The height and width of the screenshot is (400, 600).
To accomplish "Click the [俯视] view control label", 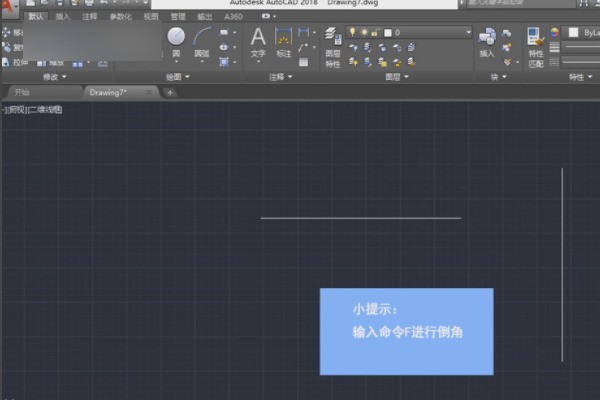I will pos(16,110).
